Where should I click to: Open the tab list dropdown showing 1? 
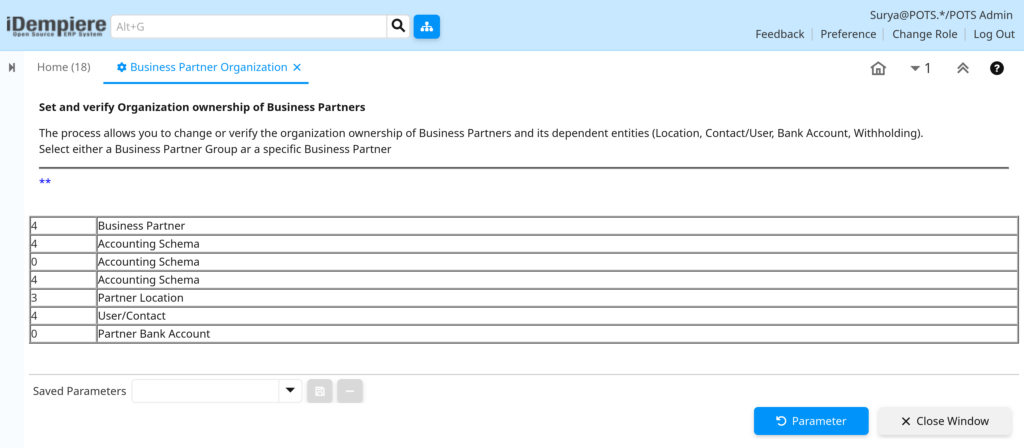coord(921,68)
